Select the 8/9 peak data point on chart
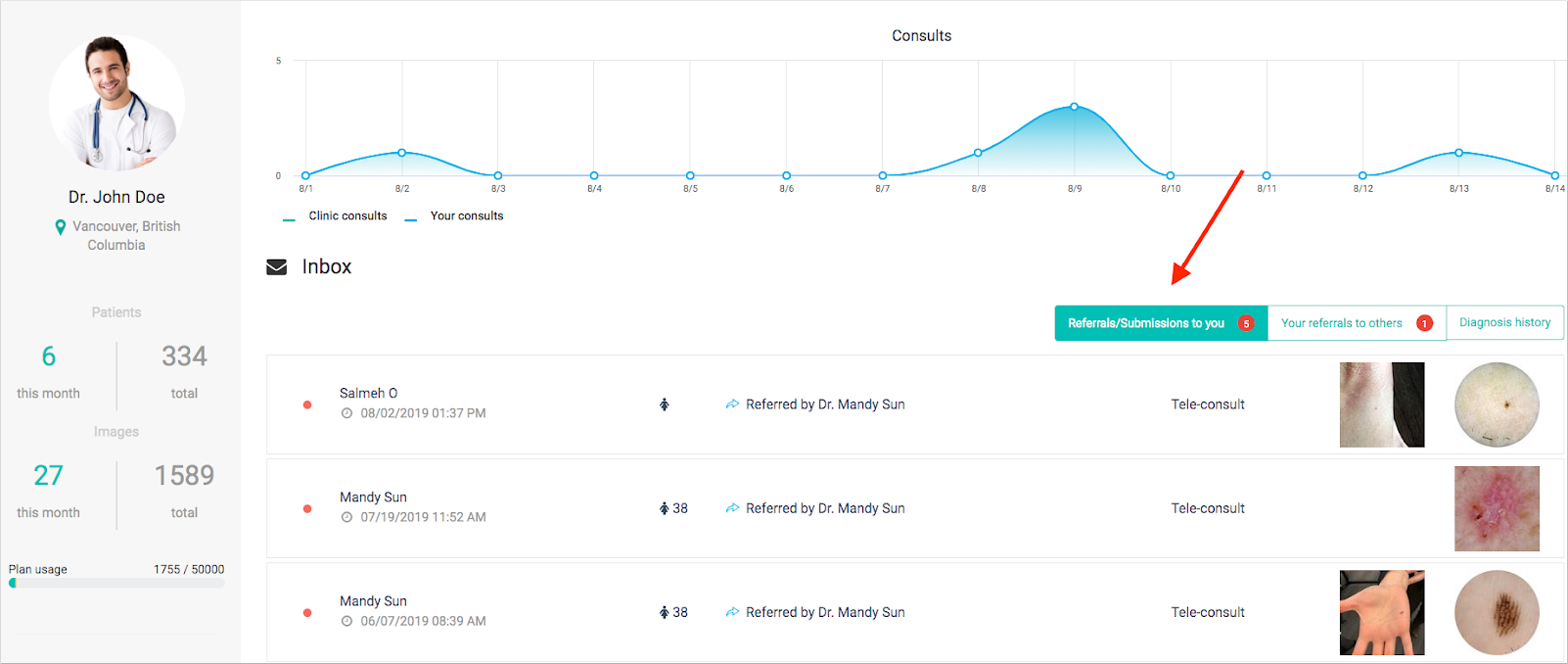This screenshot has width=1568, height=664. click(1074, 107)
